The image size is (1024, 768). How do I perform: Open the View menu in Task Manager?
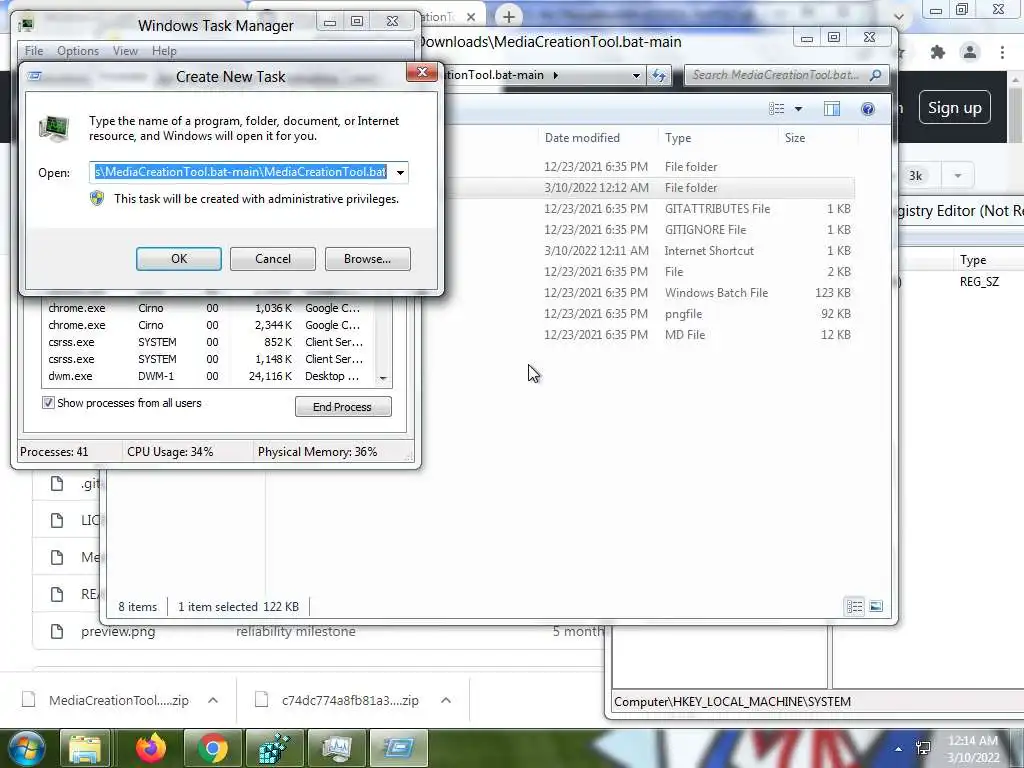pos(125,51)
